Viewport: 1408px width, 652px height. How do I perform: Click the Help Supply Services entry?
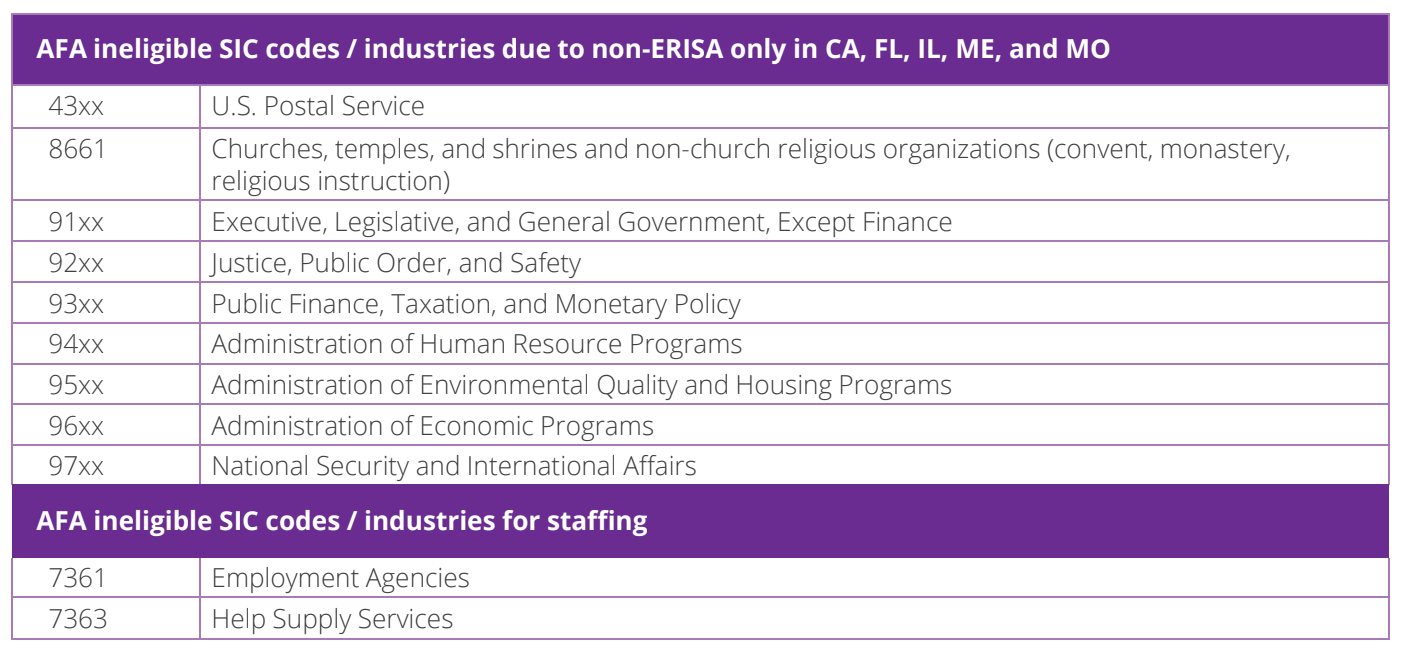[332, 619]
